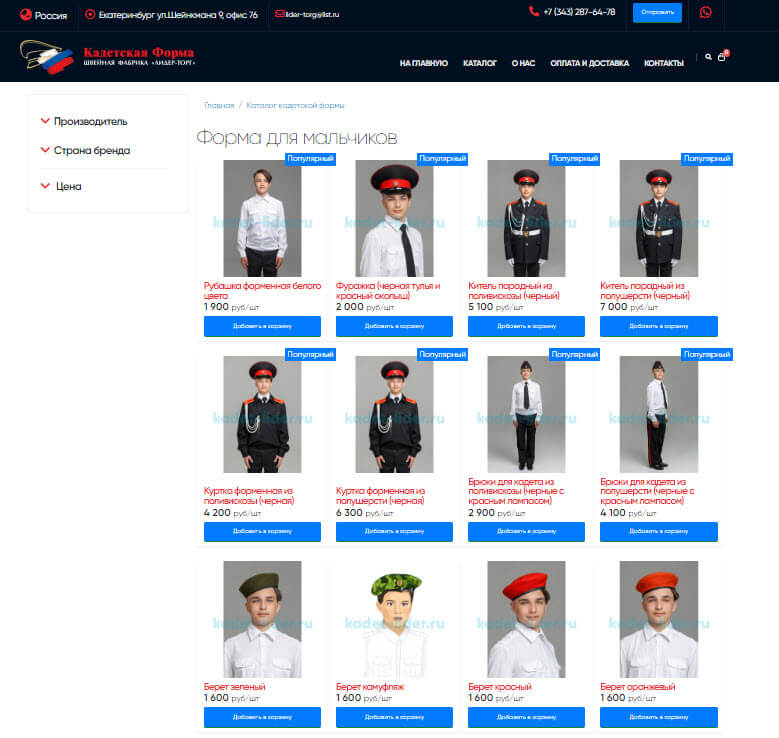Add Берет камуфляж to cart
The width and height of the screenshot is (779, 738).
click(x=394, y=717)
